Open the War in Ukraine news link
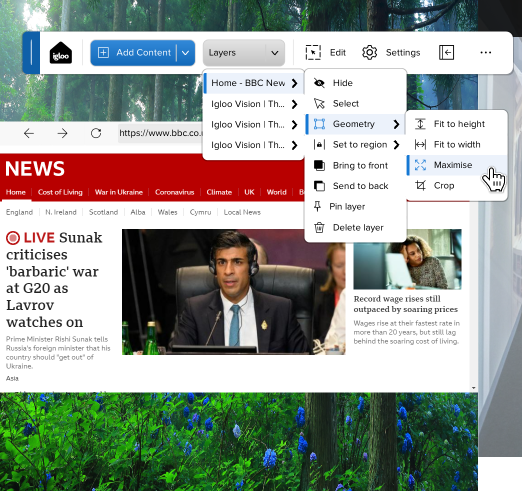Viewport: 522px width, 491px height. [119, 192]
